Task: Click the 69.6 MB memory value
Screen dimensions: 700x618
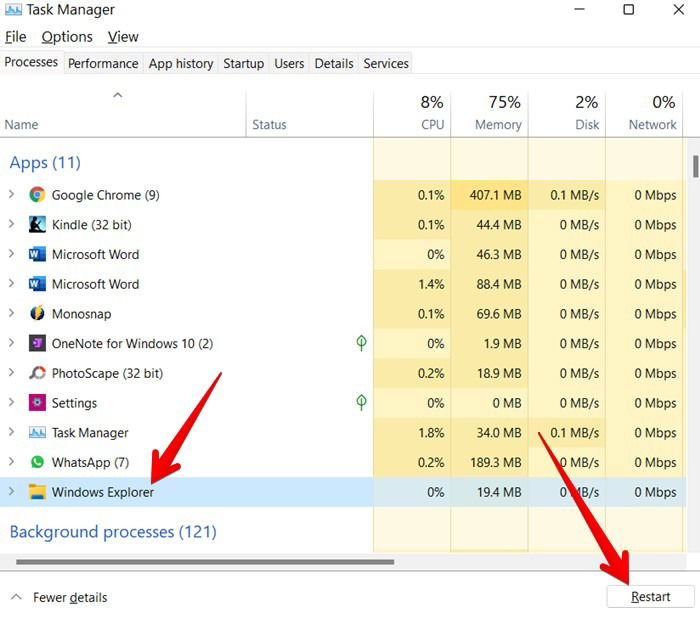Action: (x=499, y=314)
